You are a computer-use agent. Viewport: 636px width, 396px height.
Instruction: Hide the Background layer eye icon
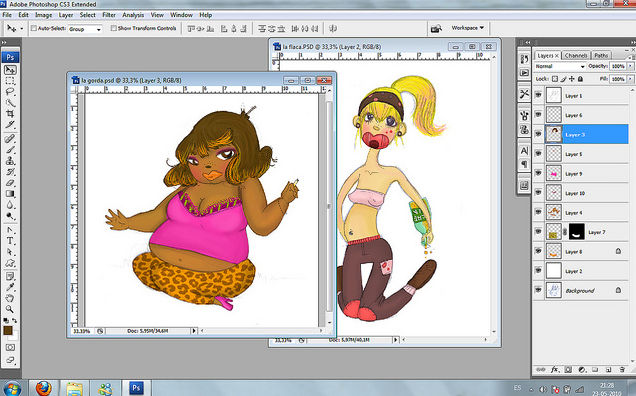539,290
